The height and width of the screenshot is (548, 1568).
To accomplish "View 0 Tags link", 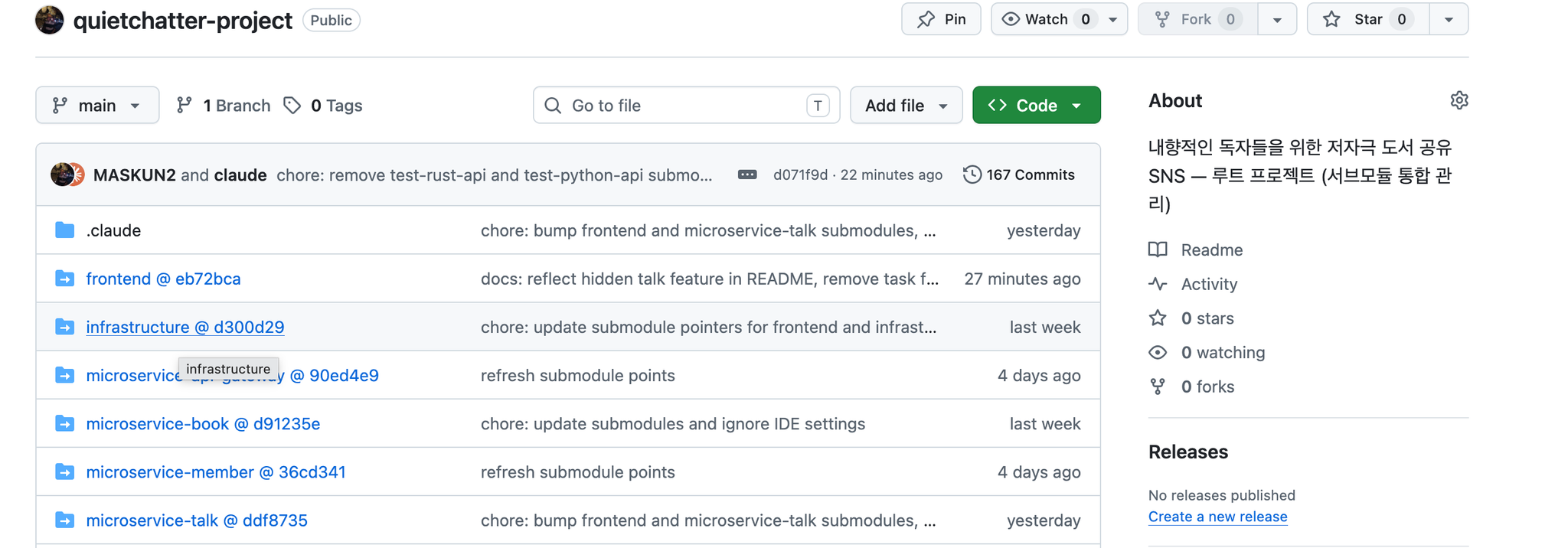I will tap(323, 105).
